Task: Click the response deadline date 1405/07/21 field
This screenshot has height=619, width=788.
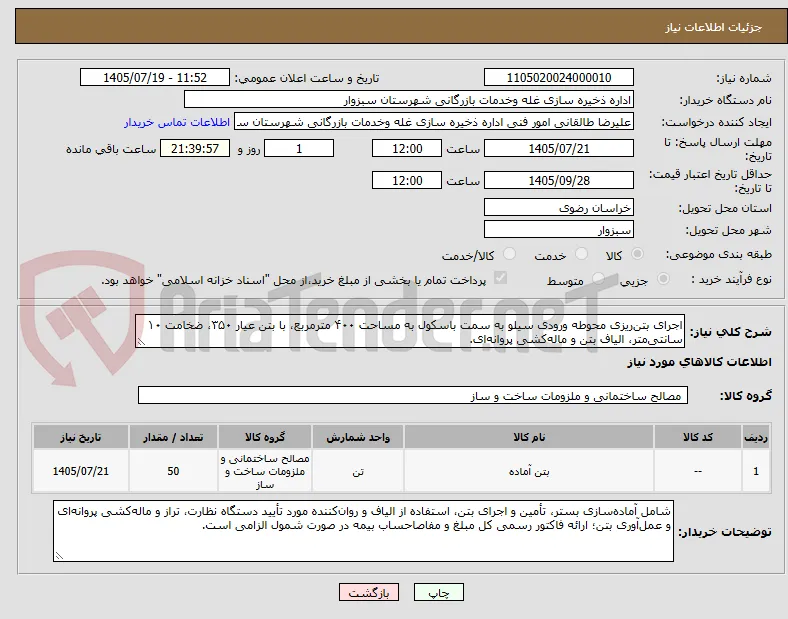Action: tap(558, 149)
